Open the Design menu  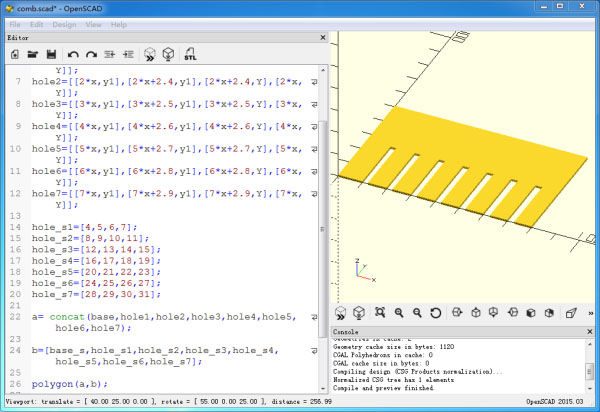click(x=64, y=23)
